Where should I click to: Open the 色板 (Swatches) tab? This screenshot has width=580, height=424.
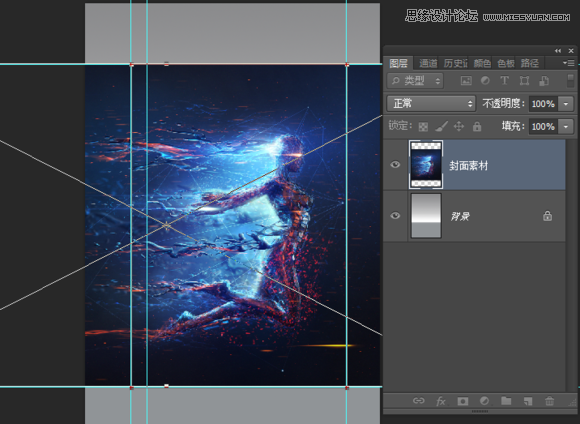[506, 63]
